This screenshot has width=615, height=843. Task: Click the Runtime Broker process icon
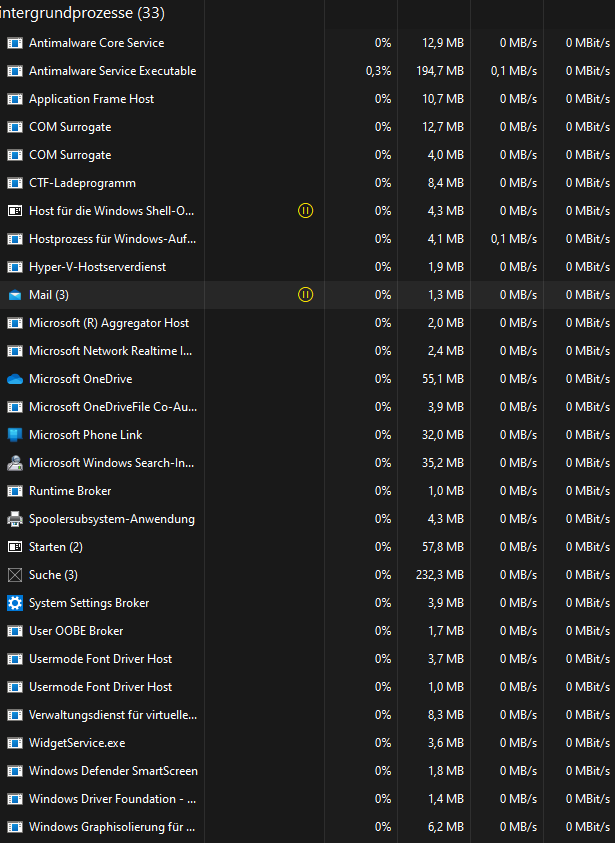coord(15,491)
